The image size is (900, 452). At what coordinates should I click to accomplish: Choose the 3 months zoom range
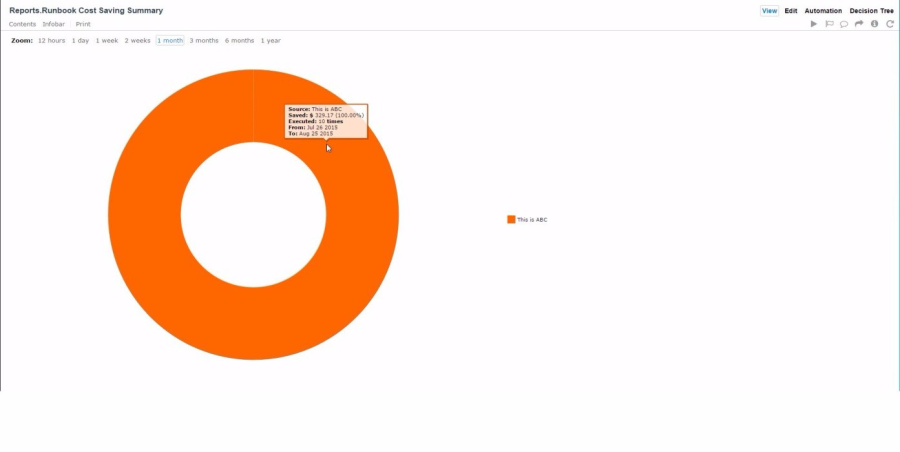(x=204, y=41)
